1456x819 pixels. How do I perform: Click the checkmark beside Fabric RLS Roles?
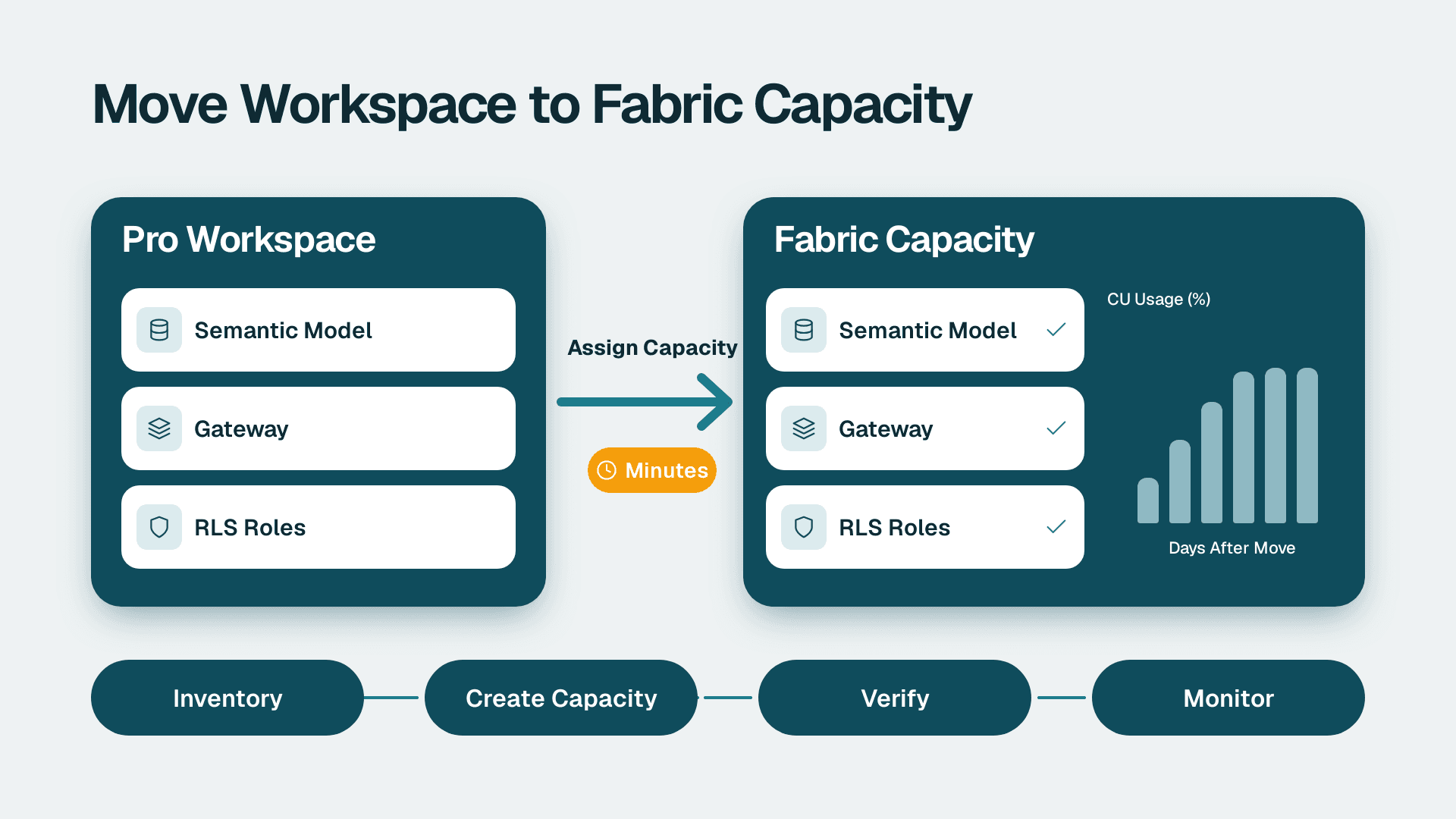coord(1056,527)
